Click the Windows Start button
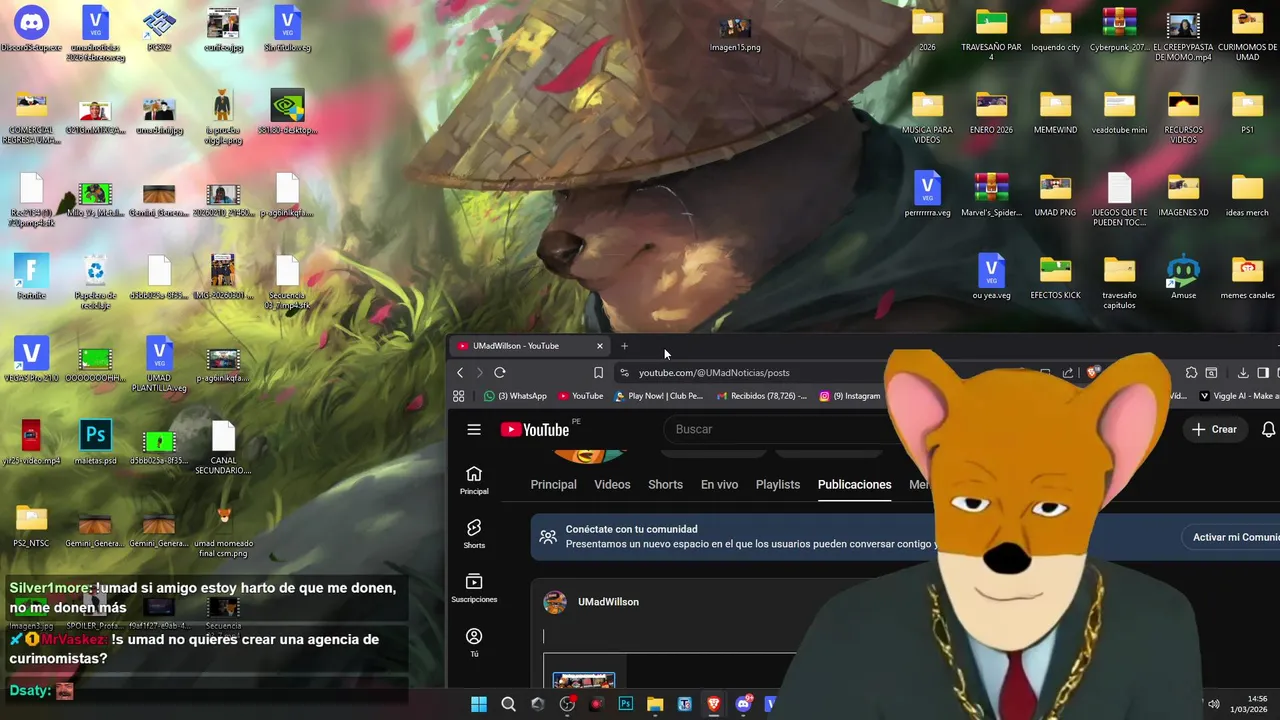Screen dimensions: 1280x720 [479, 704]
